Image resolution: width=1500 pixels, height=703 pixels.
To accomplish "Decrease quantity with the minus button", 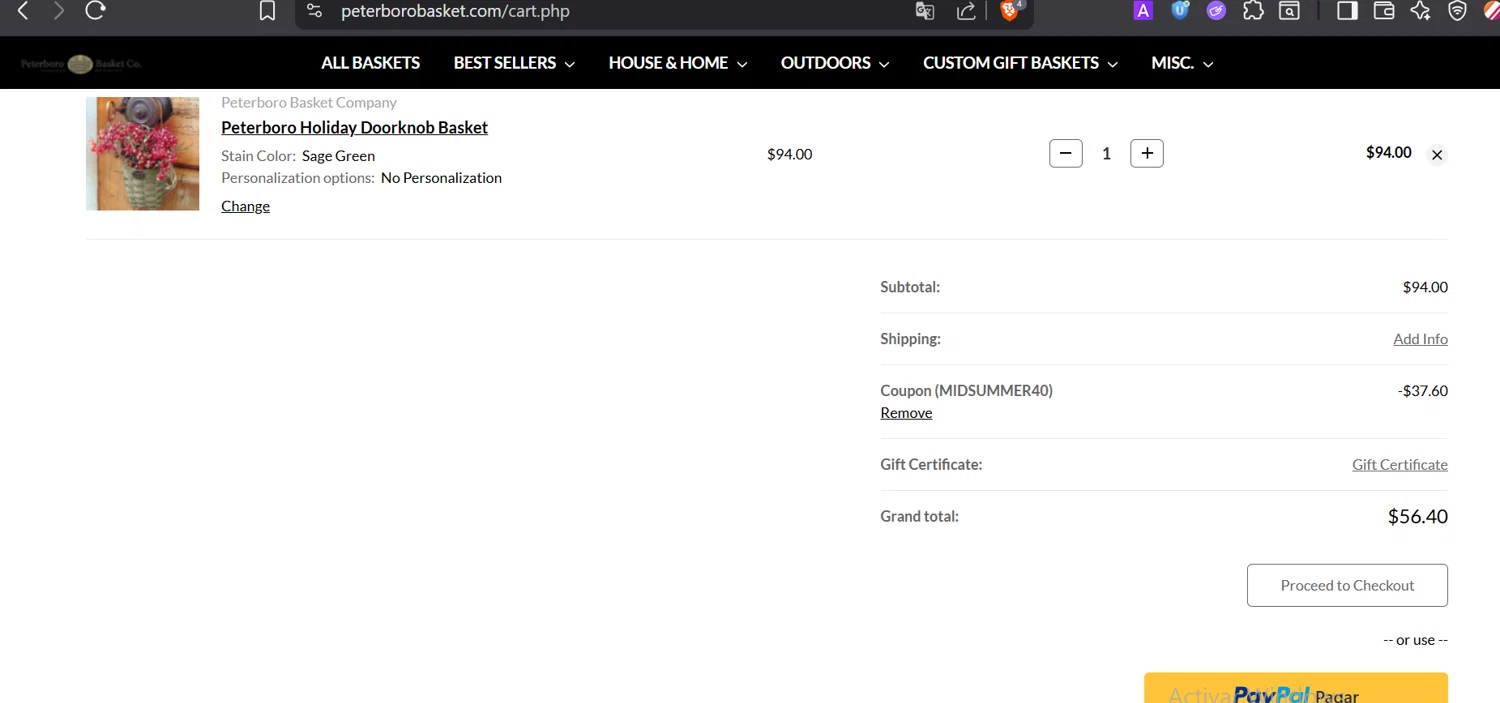I will tap(1066, 153).
